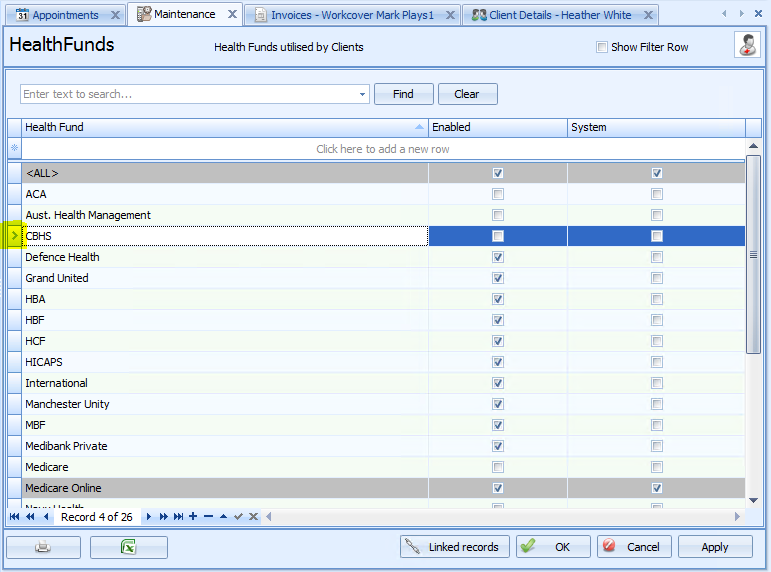Check Enabled for Medicare row
The image size is (771, 572).
point(498,467)
